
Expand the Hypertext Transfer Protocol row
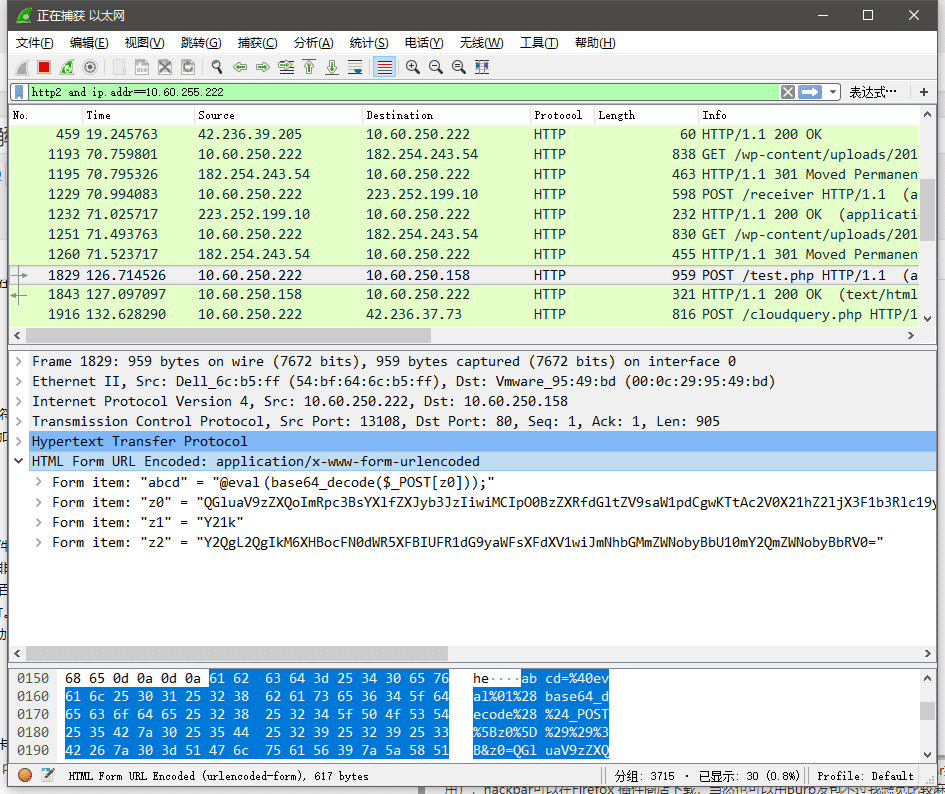coord(19,441)
